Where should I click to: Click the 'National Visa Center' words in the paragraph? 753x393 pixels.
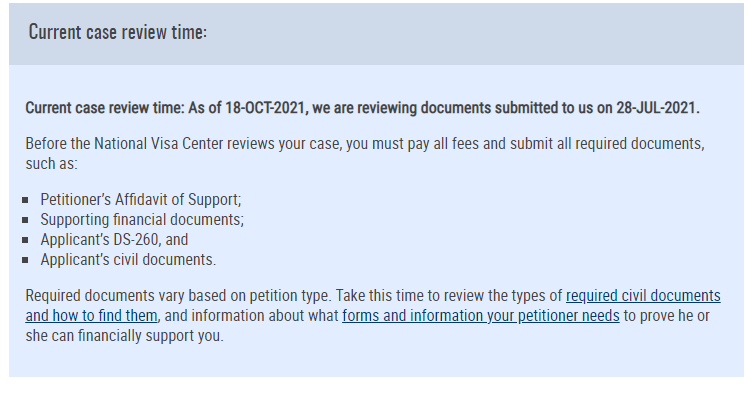tap(158, 144)
